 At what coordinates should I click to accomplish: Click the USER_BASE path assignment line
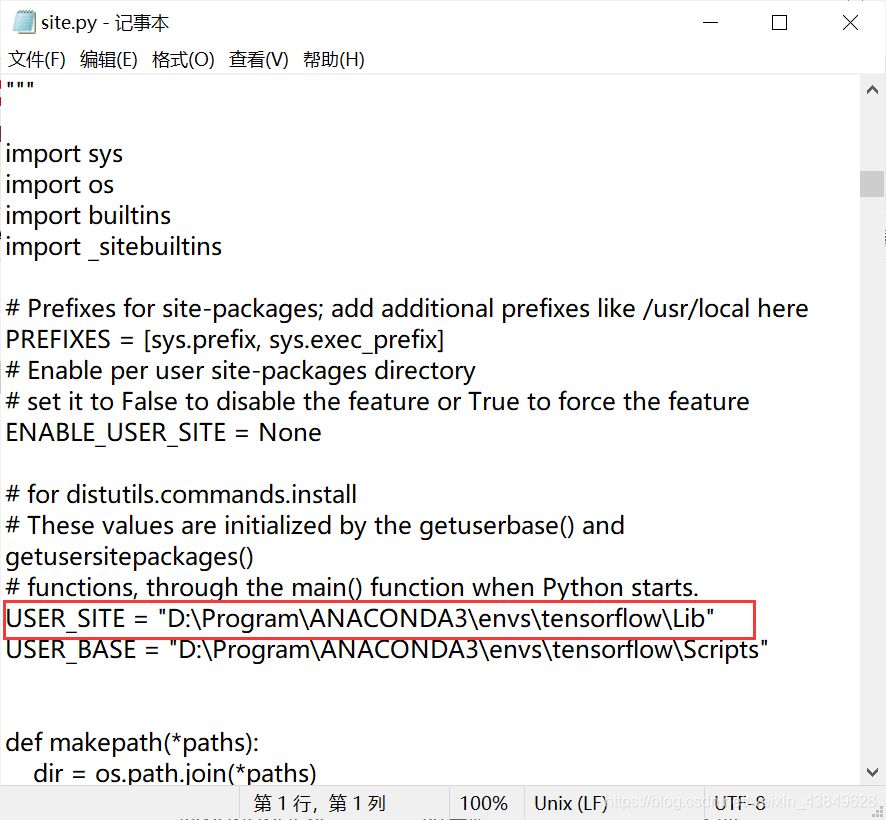point(387,650)
